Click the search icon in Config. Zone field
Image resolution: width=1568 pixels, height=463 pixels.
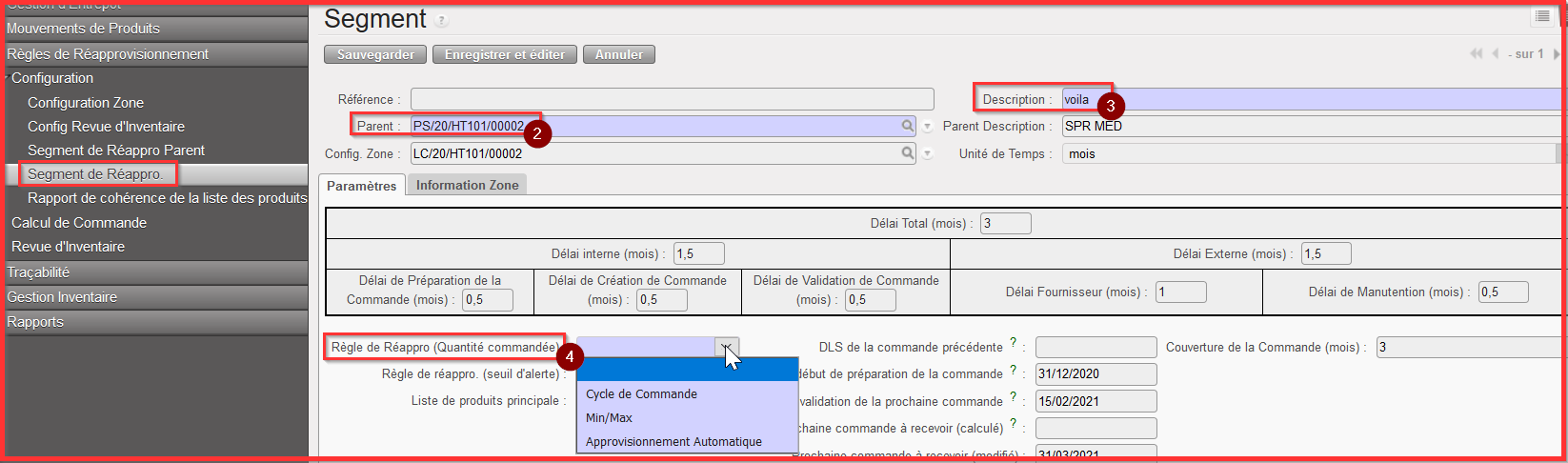click(x=908, y=153)
